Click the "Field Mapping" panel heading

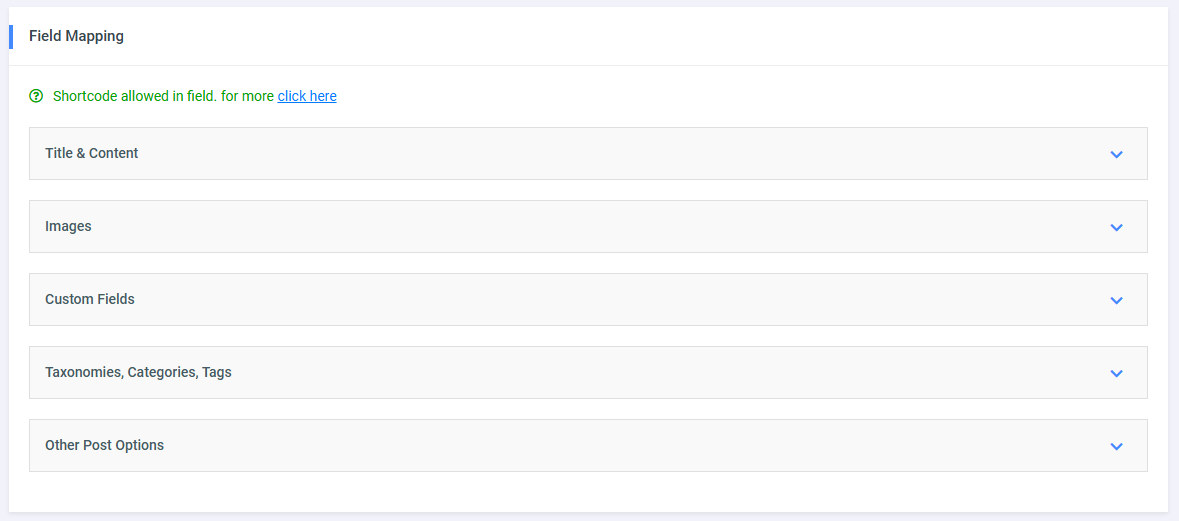point(76,36)
